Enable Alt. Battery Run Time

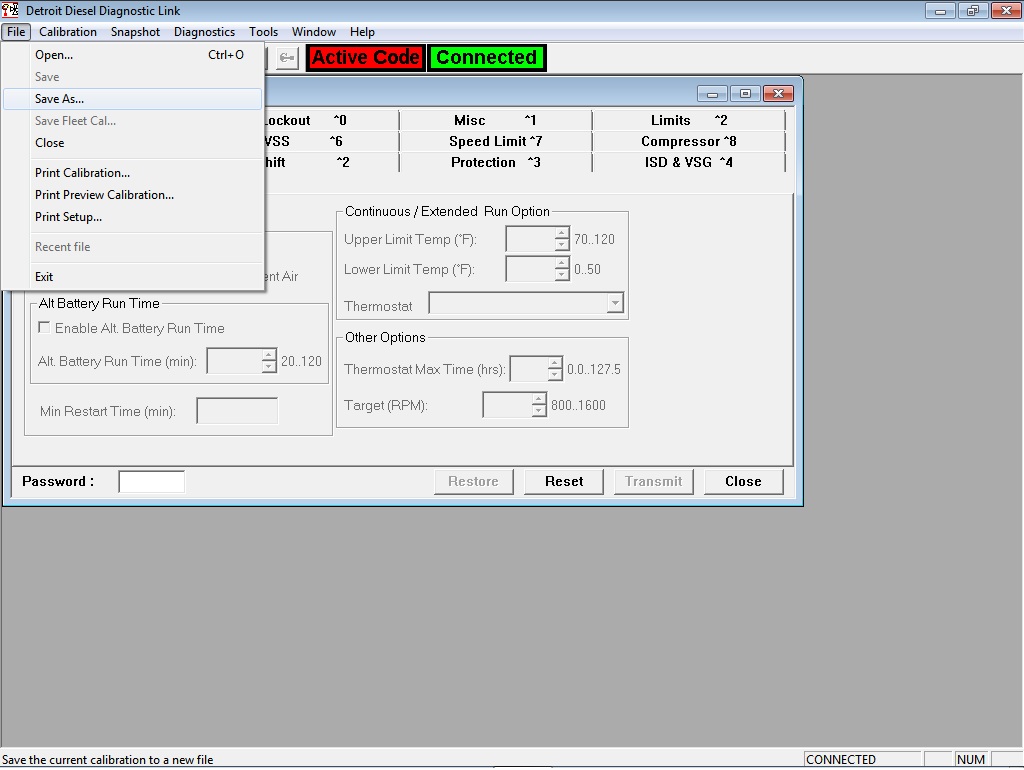44,327
